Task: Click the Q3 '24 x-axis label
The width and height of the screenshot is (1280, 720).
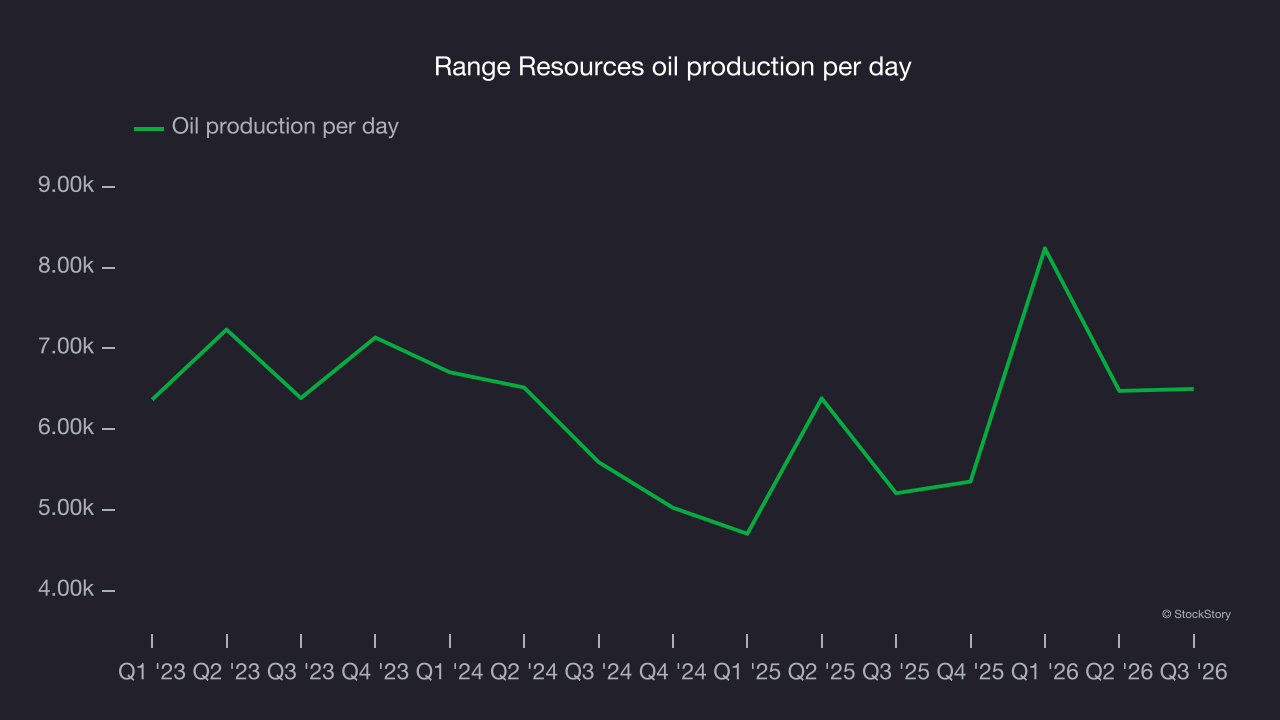Action: pyautogui.click(x=599, y=672)
